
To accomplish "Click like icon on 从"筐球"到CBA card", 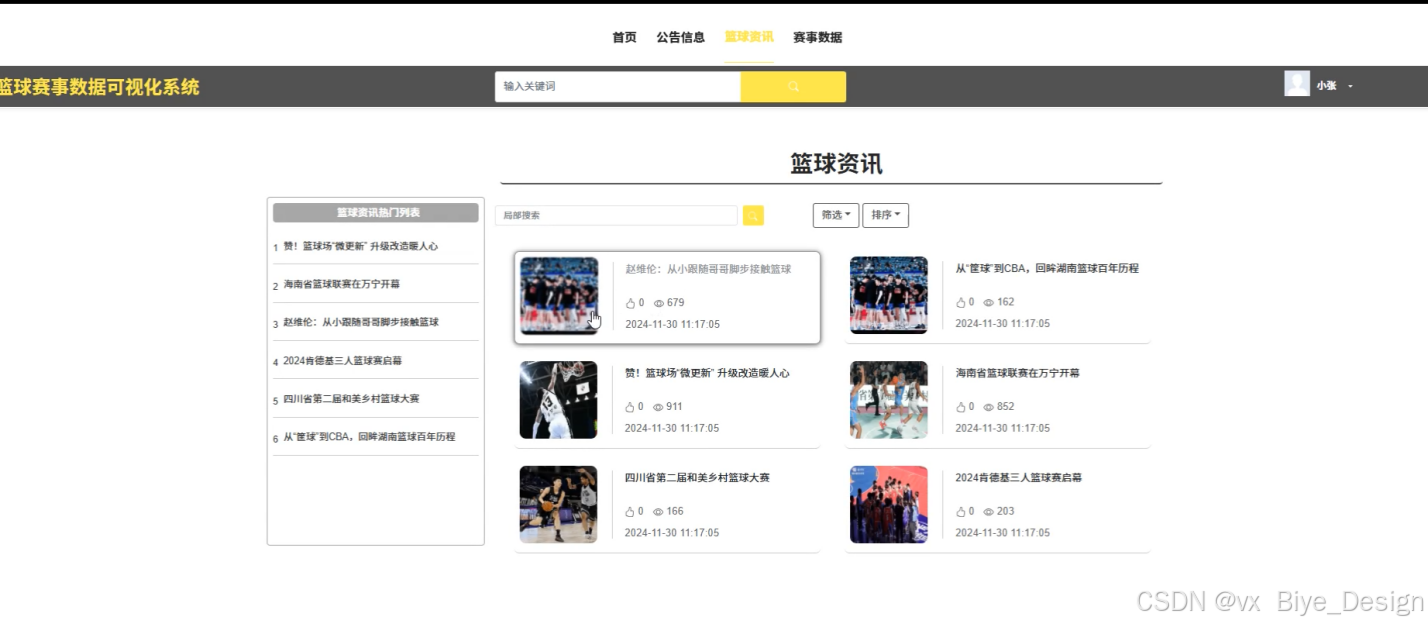I will point(961,302).
